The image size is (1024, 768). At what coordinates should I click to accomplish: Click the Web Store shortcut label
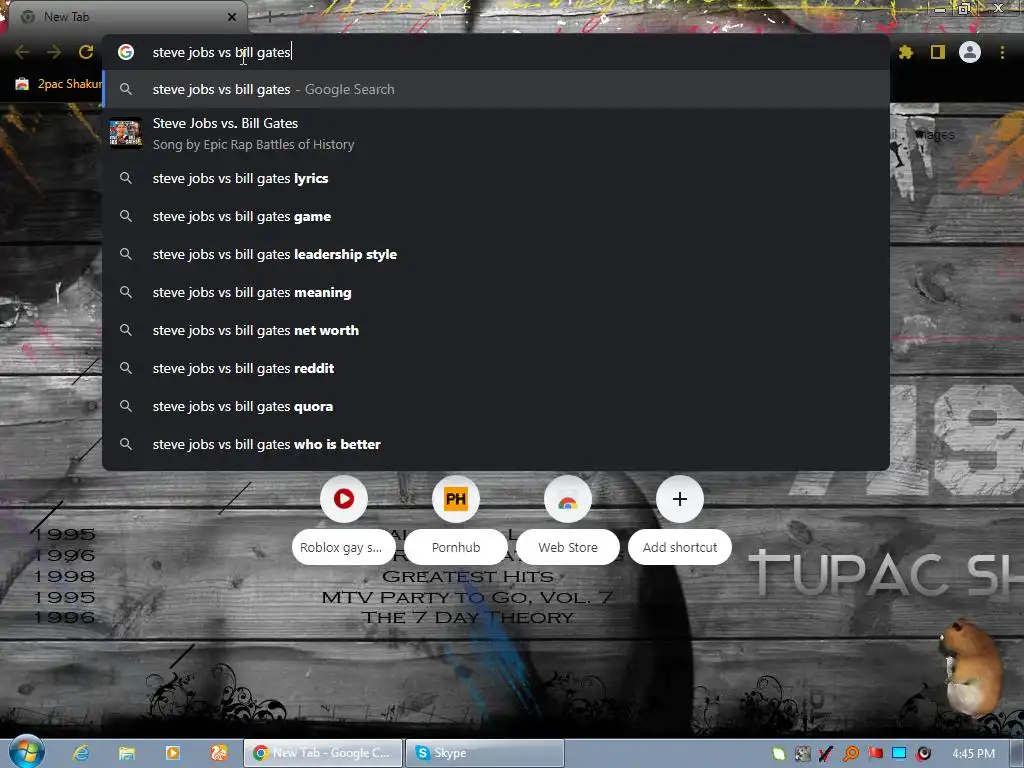pyautogui.click(x=568, y=547)
